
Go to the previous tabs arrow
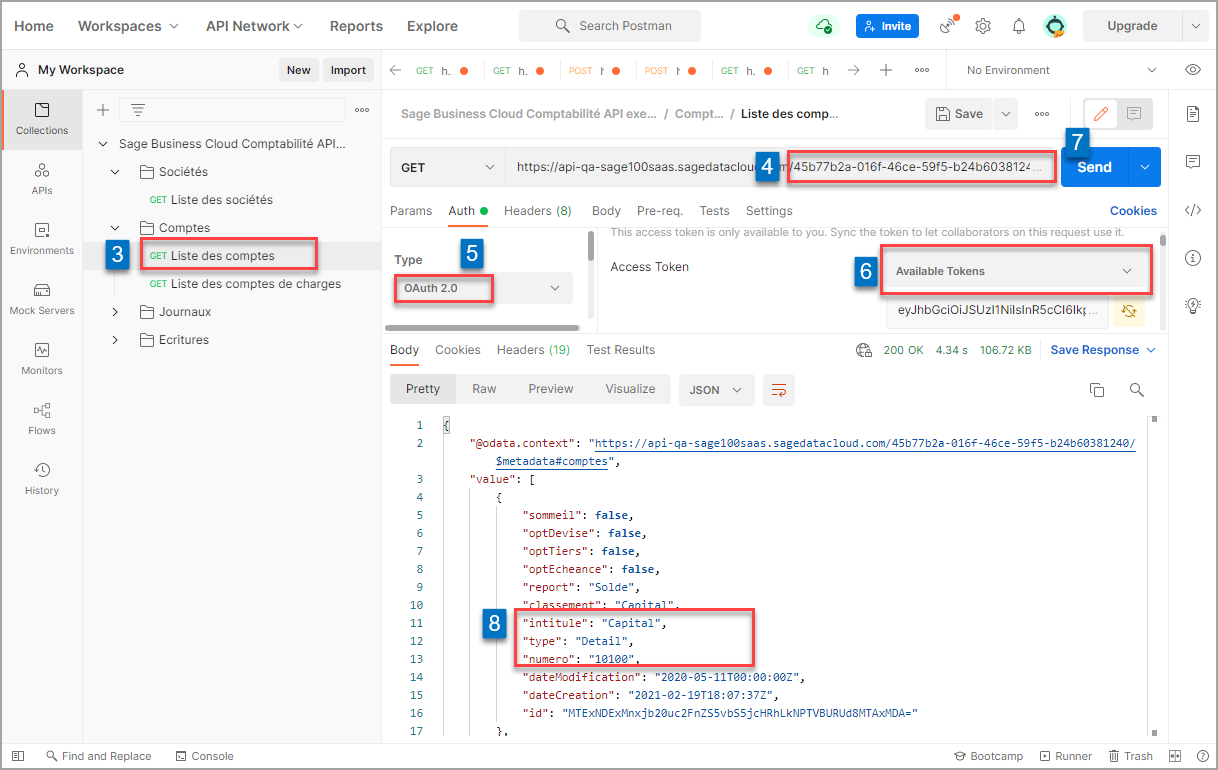395,70
